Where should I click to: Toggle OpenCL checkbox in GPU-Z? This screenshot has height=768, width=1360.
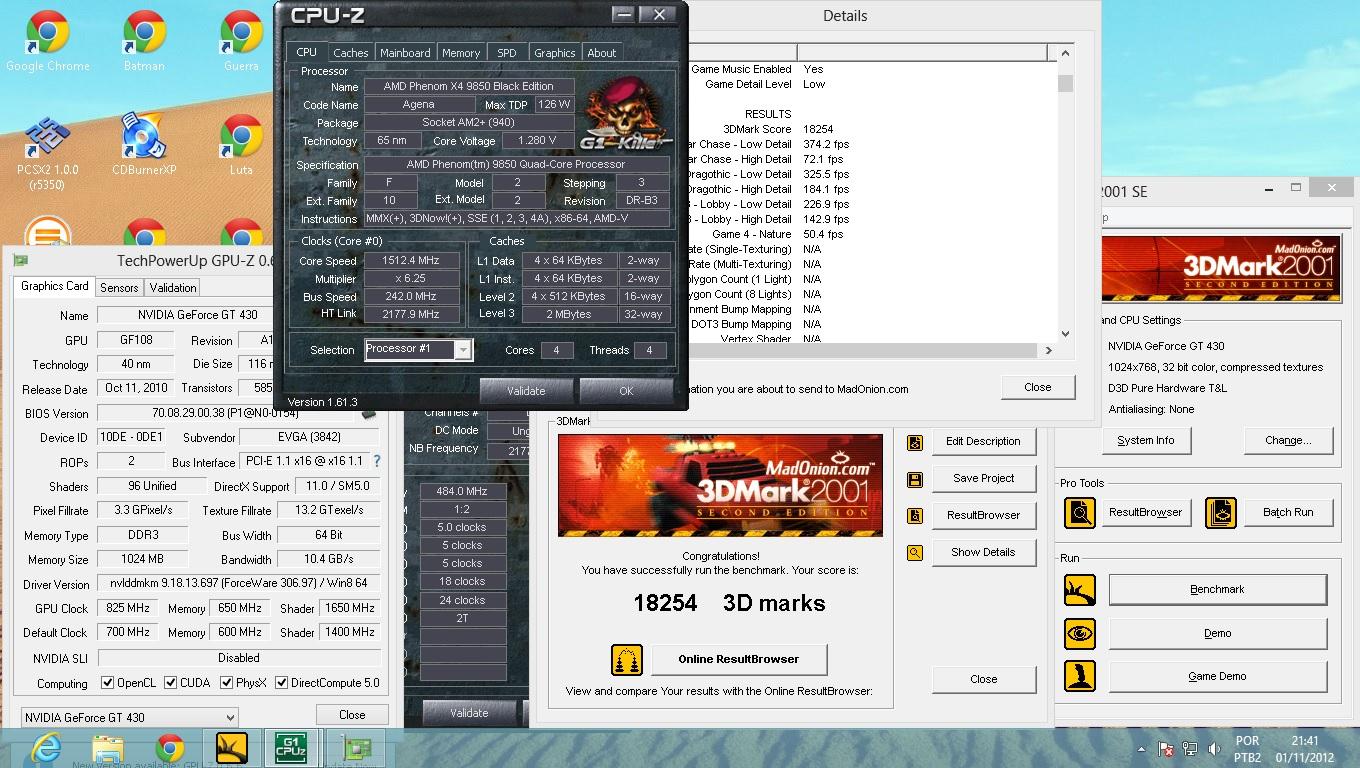(107, 683)
